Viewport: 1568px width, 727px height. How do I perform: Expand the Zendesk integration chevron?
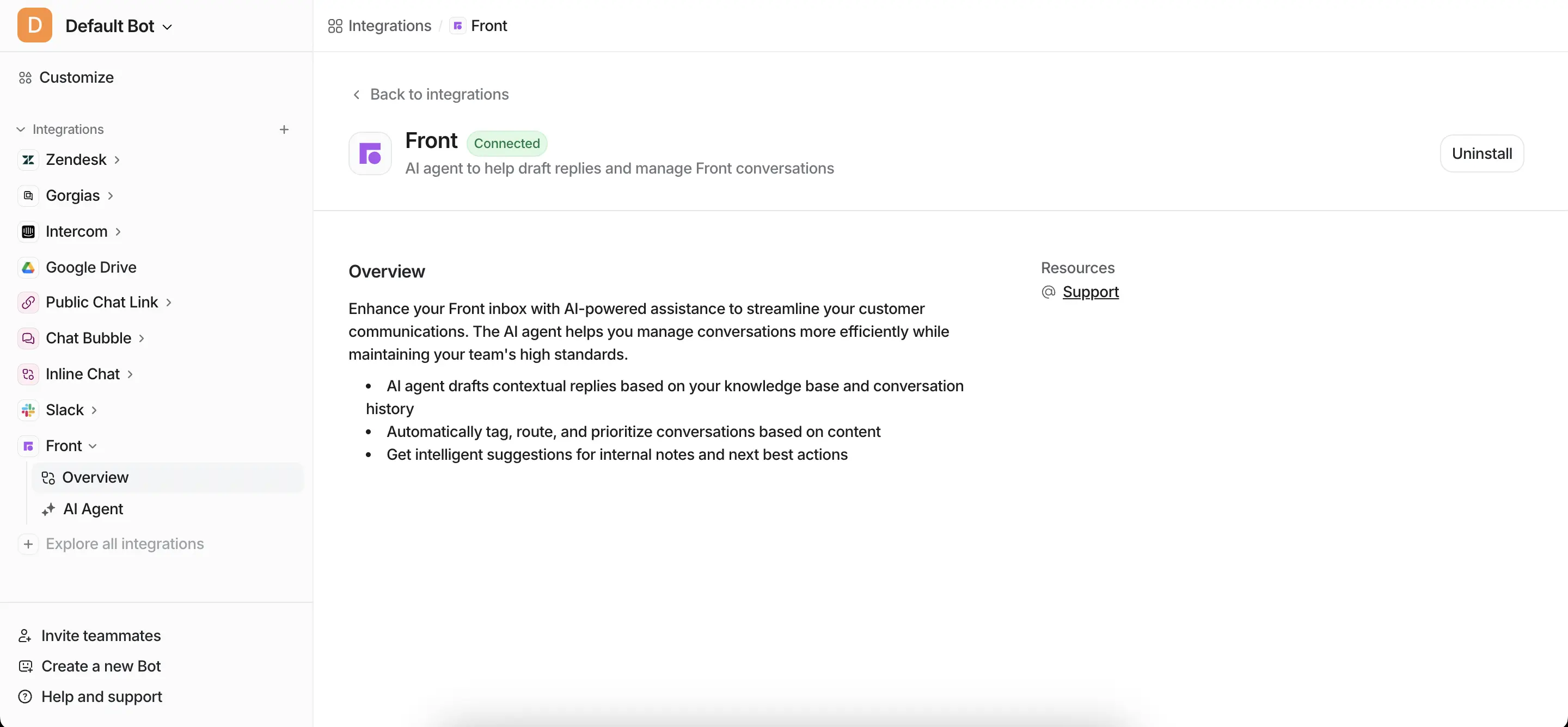click(x=117, y=160)
